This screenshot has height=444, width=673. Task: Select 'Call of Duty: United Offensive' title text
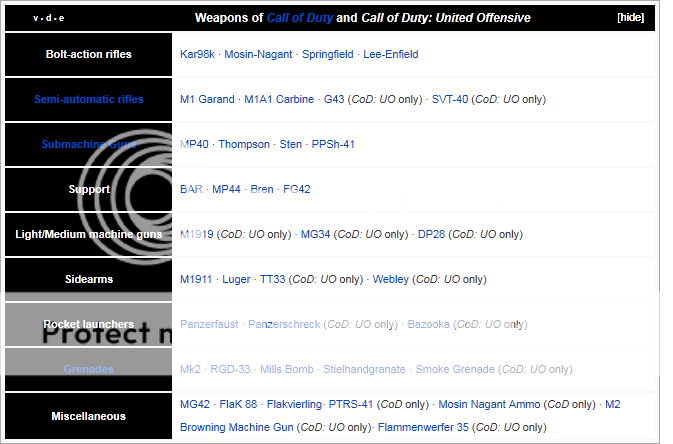(x=446, y=18)
